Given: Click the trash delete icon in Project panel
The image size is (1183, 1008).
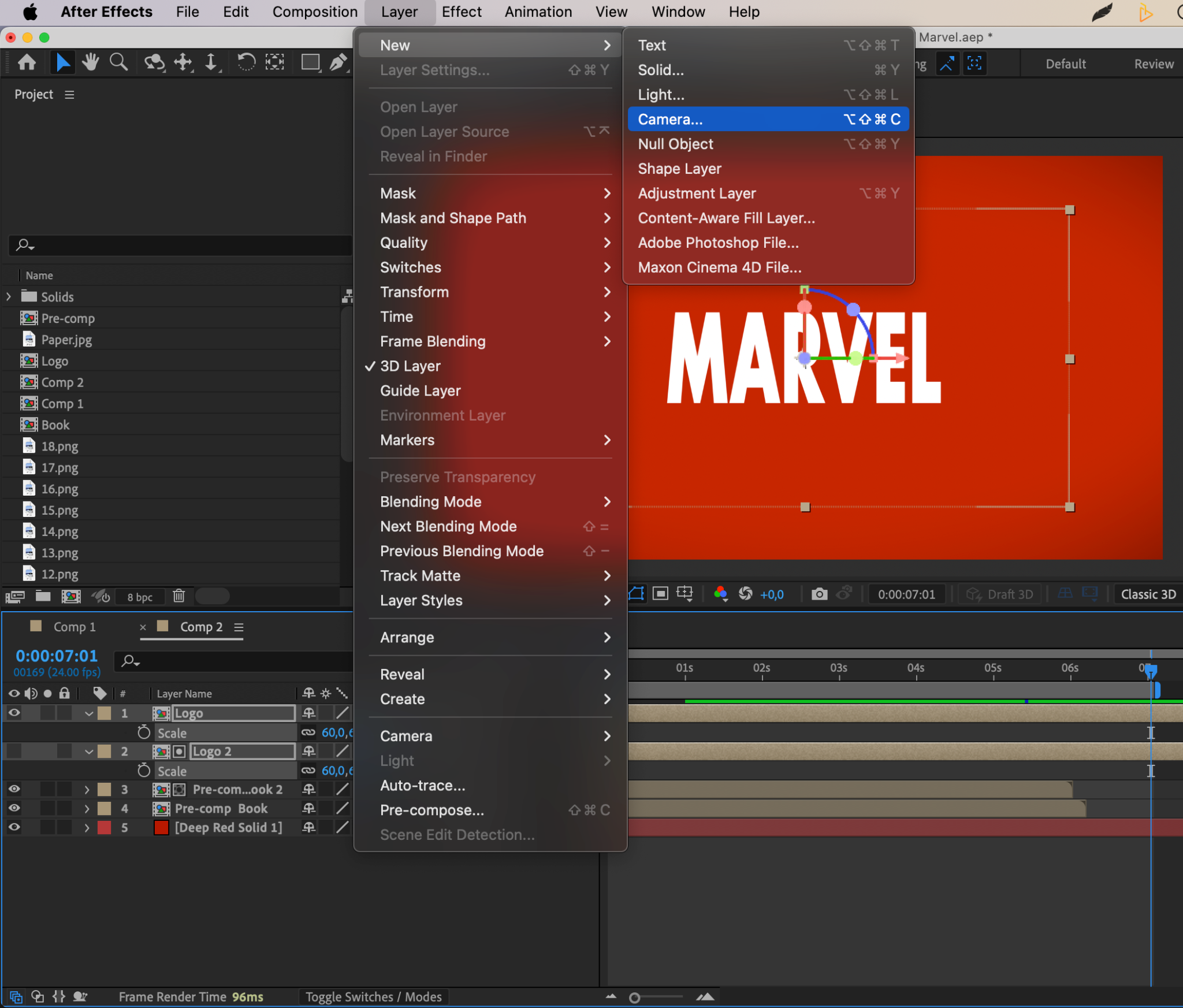Looking at the screenshot, I should (x=178, y=596).
